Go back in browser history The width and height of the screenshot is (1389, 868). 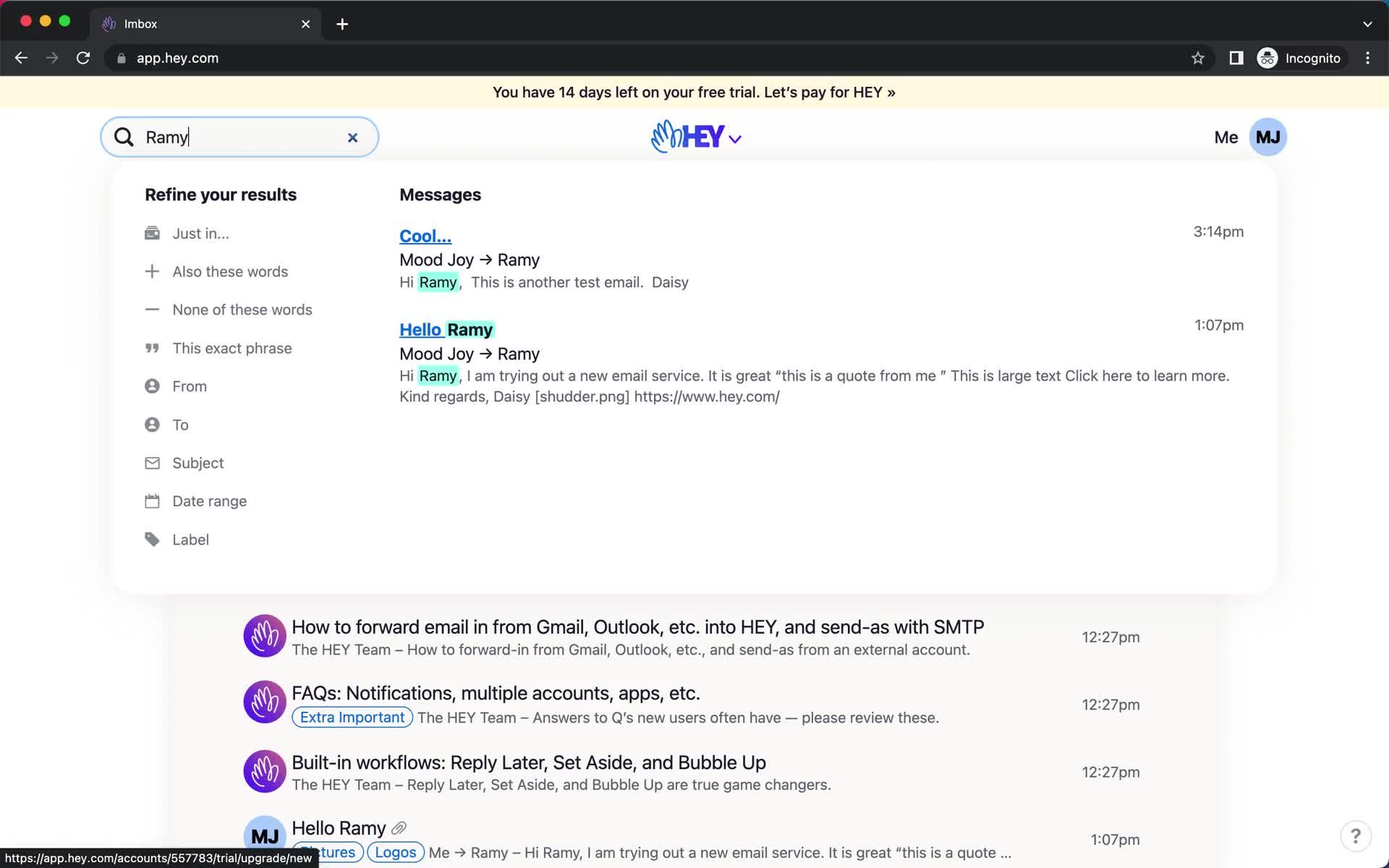coord(21,58)
